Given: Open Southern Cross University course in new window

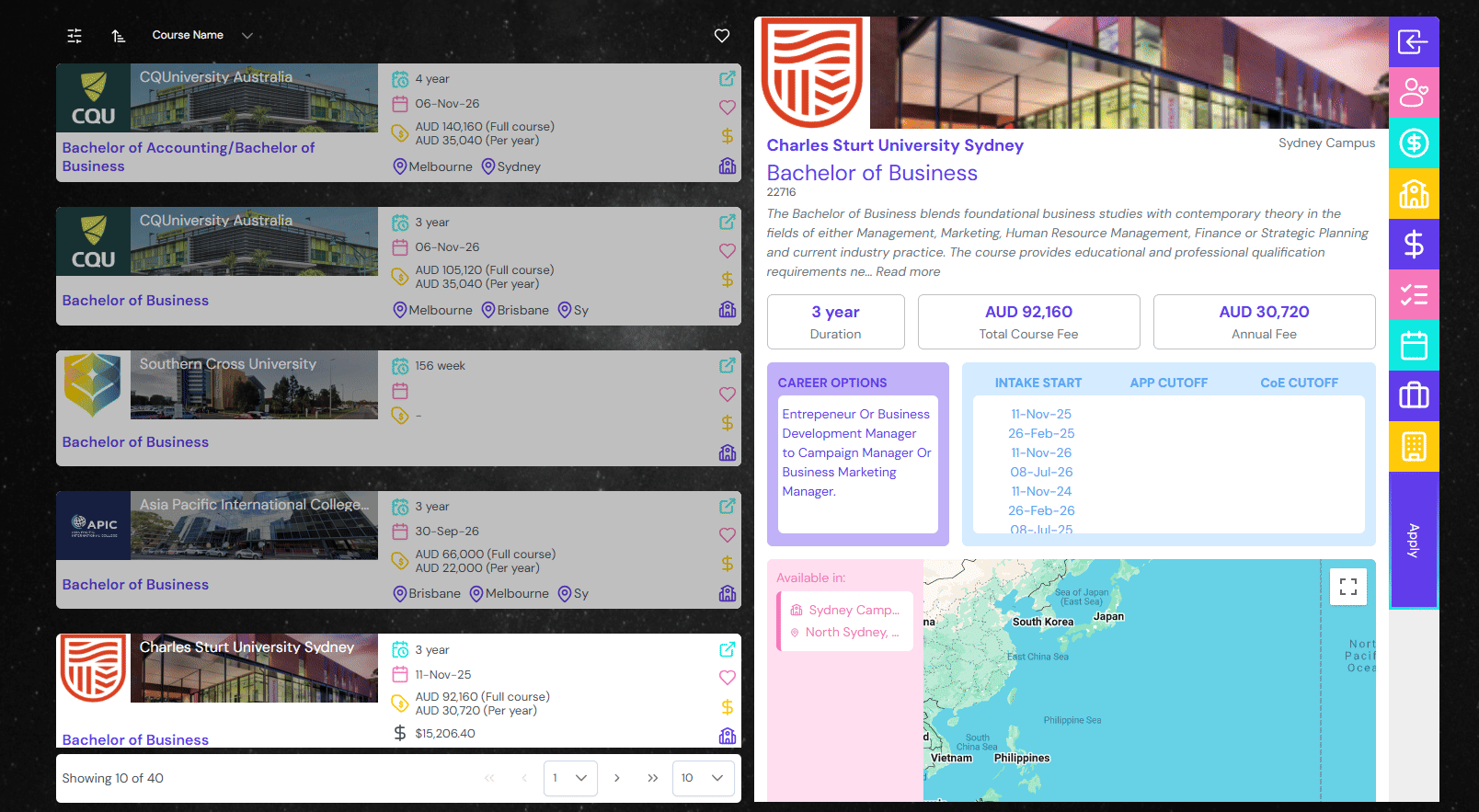Looking at the screenshot, I should (727, 365).
